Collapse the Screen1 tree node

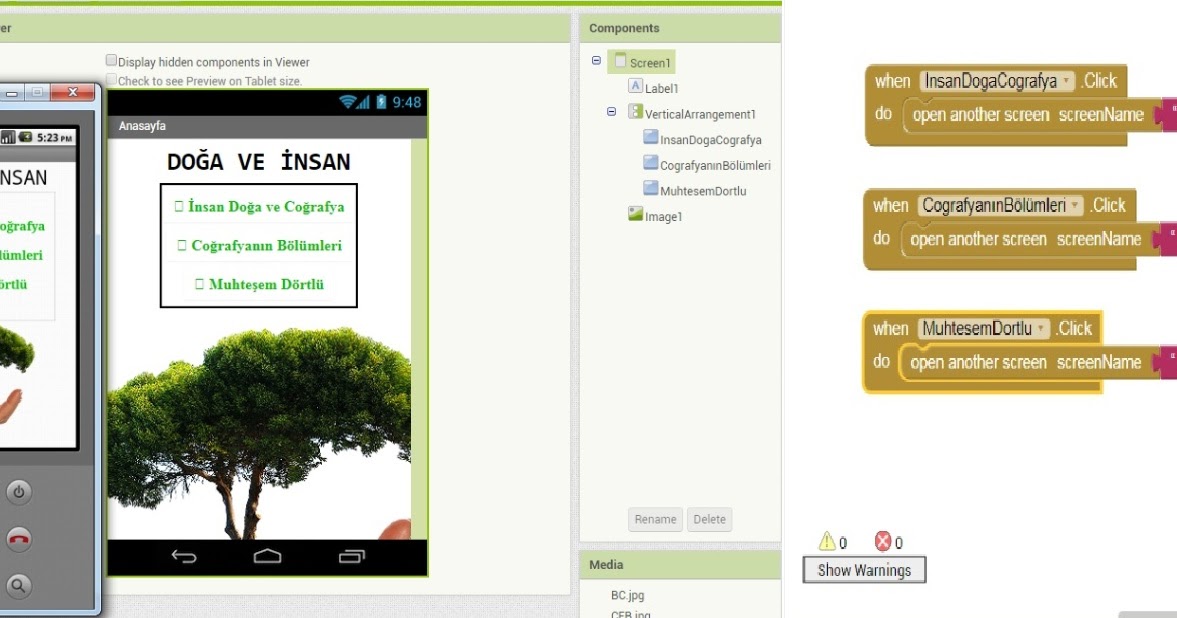pos(598,61)
